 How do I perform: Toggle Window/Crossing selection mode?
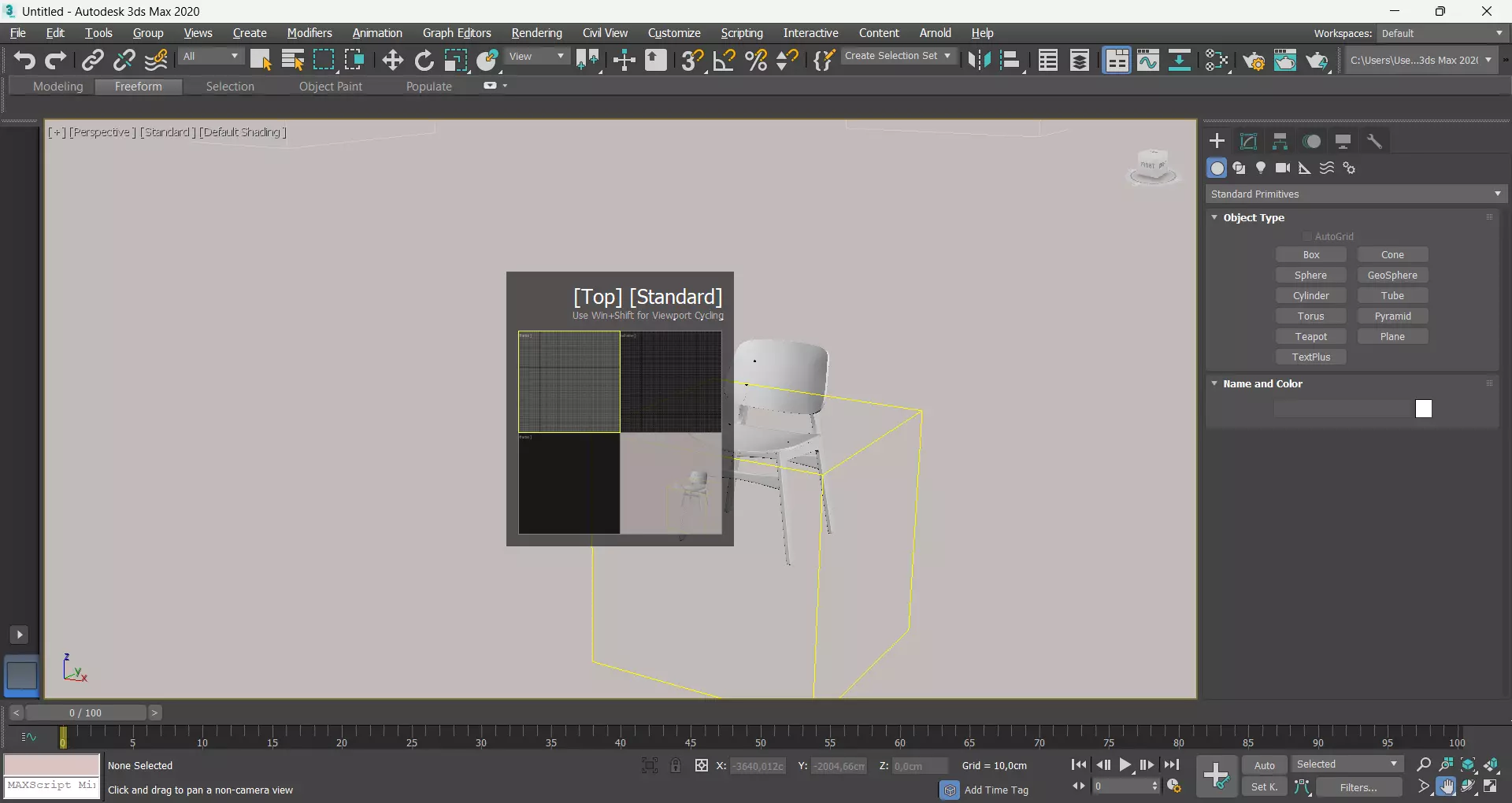[355, 60]
